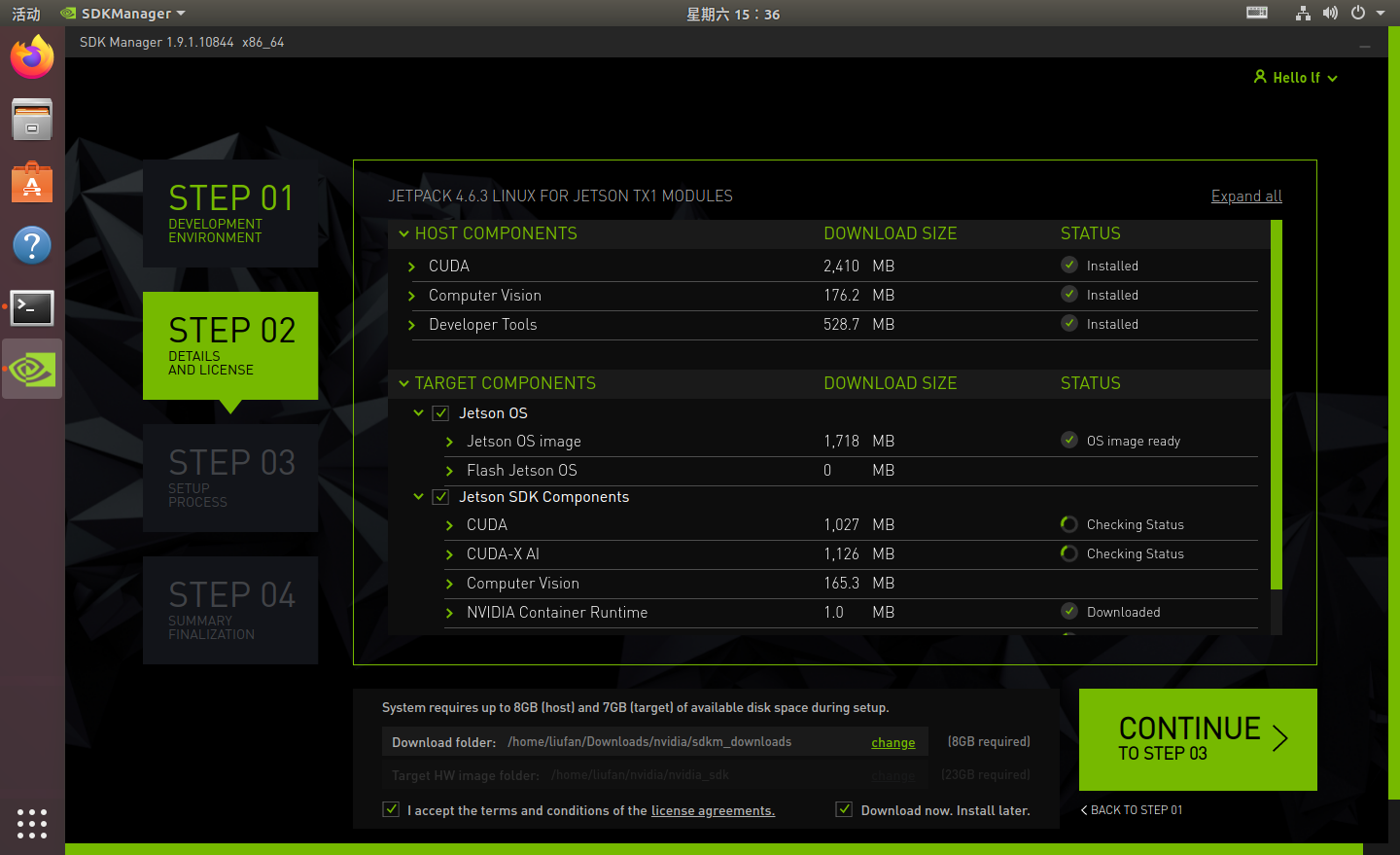Viewport: 1400px width, 855px height.
Task: Click the volume icon in top bar
Action: pos(1330,13)
